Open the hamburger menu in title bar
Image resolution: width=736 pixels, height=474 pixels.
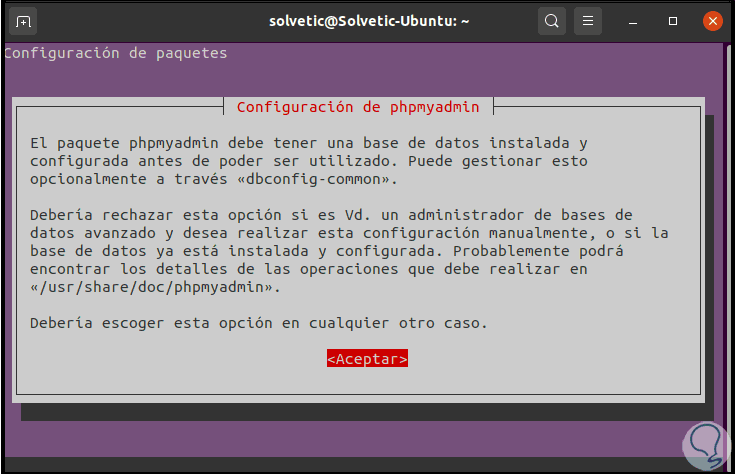(588, 21)
